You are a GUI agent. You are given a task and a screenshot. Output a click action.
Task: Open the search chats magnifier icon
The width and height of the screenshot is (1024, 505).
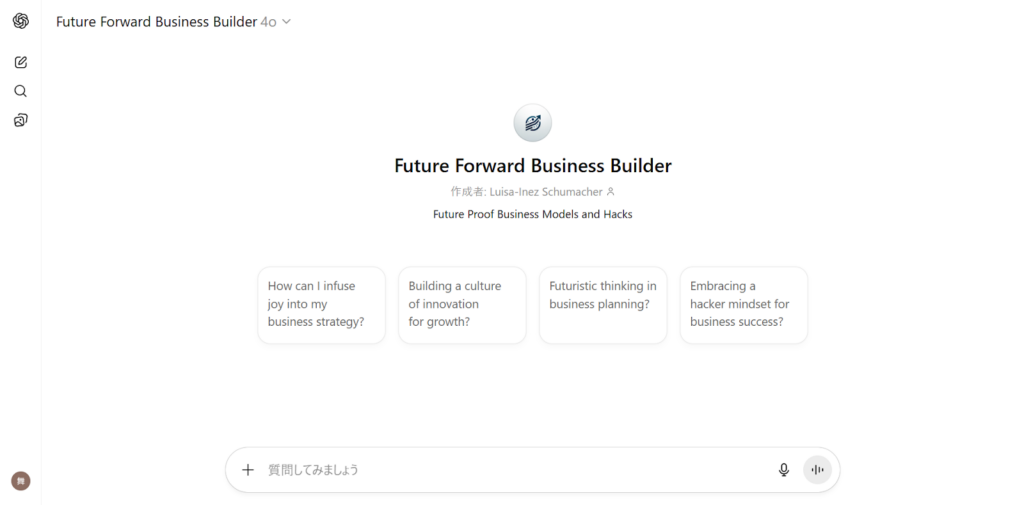[x=20, y=91]
